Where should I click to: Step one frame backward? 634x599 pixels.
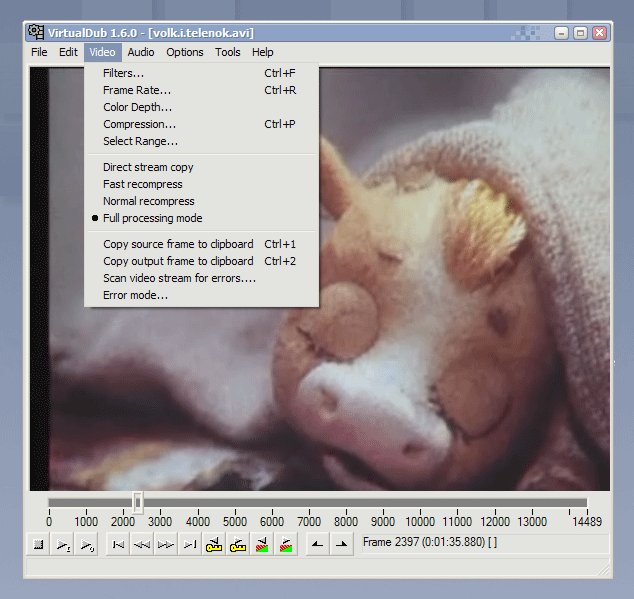click(x=142, y=544)
